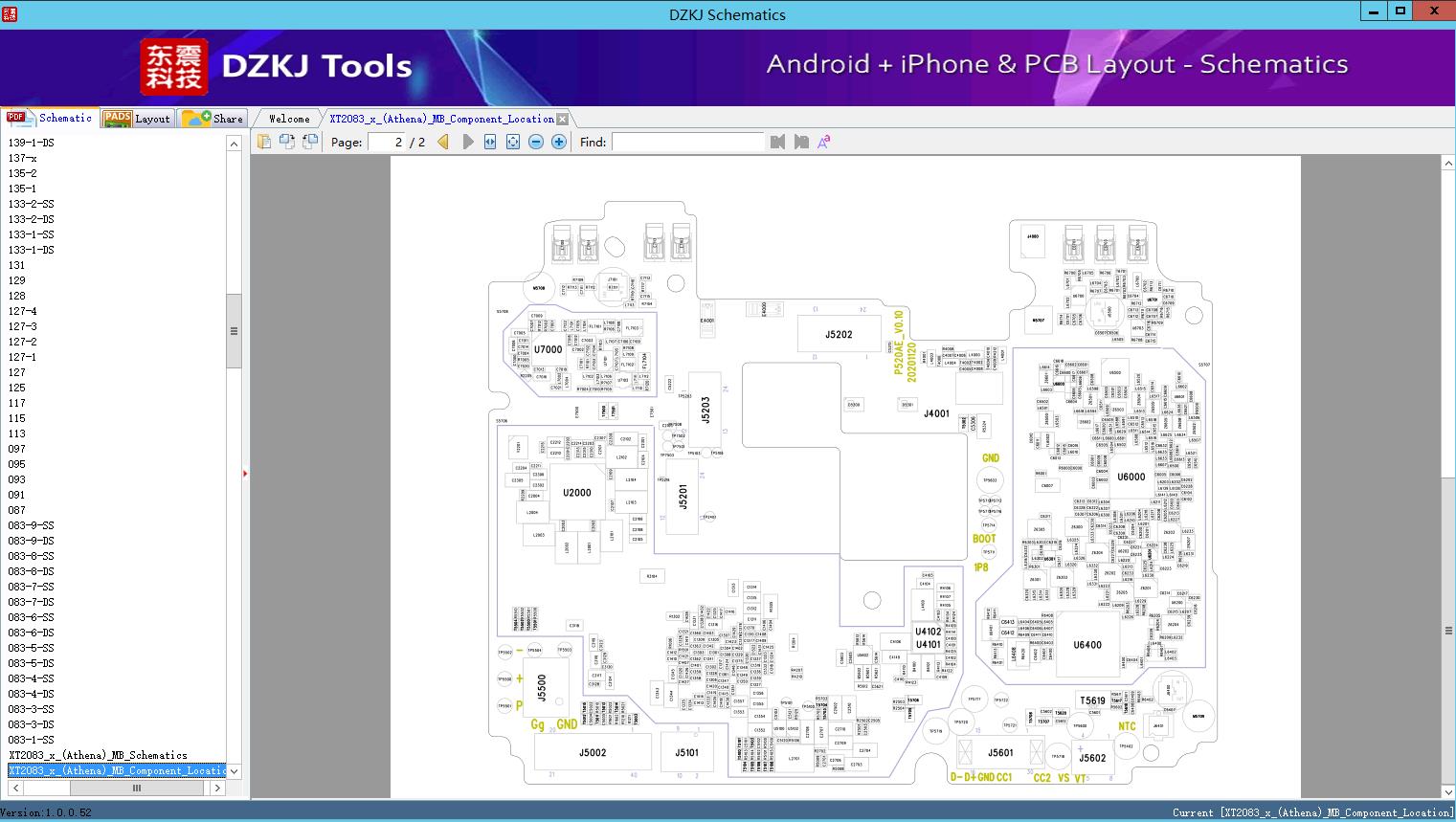Fit document to width icon

[490, 142]
